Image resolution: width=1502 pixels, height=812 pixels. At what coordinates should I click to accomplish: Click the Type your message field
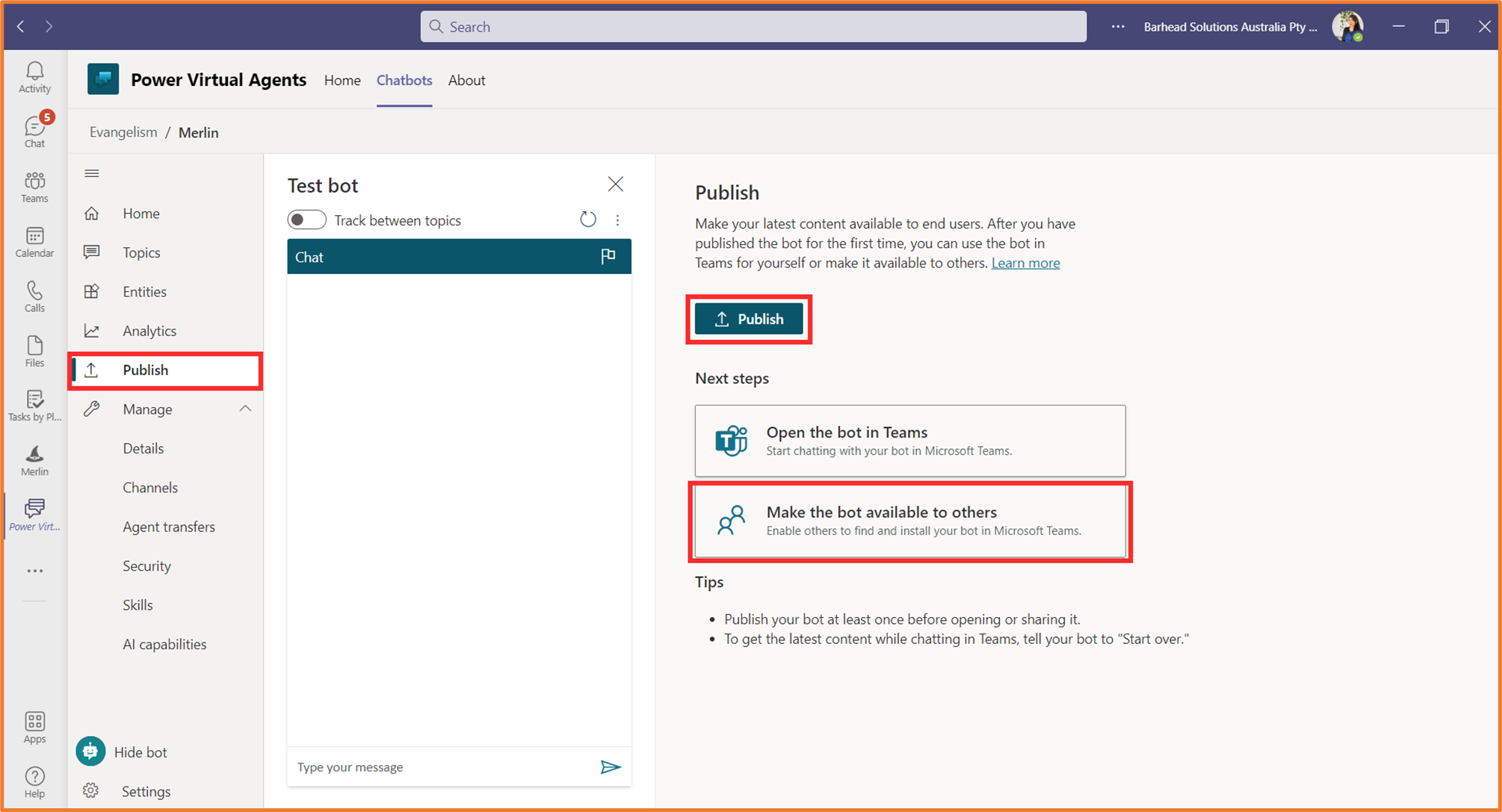[x=441, y=767]
